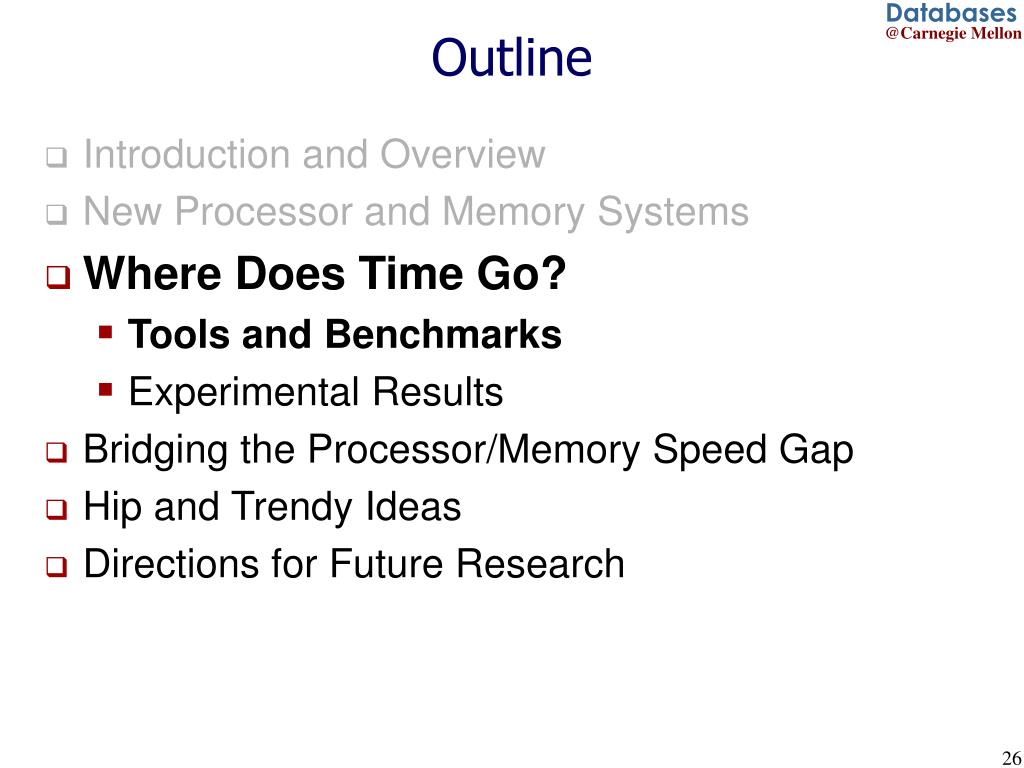
Task: Click Bridging the Processor/Memory Speed Gap text
Action: (468, 451)
